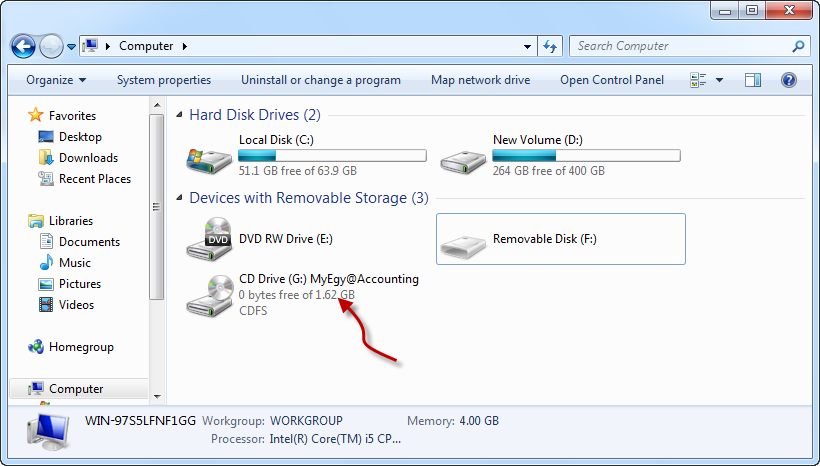
Task: Click the Search Computer input field
Action: (680, 46)
